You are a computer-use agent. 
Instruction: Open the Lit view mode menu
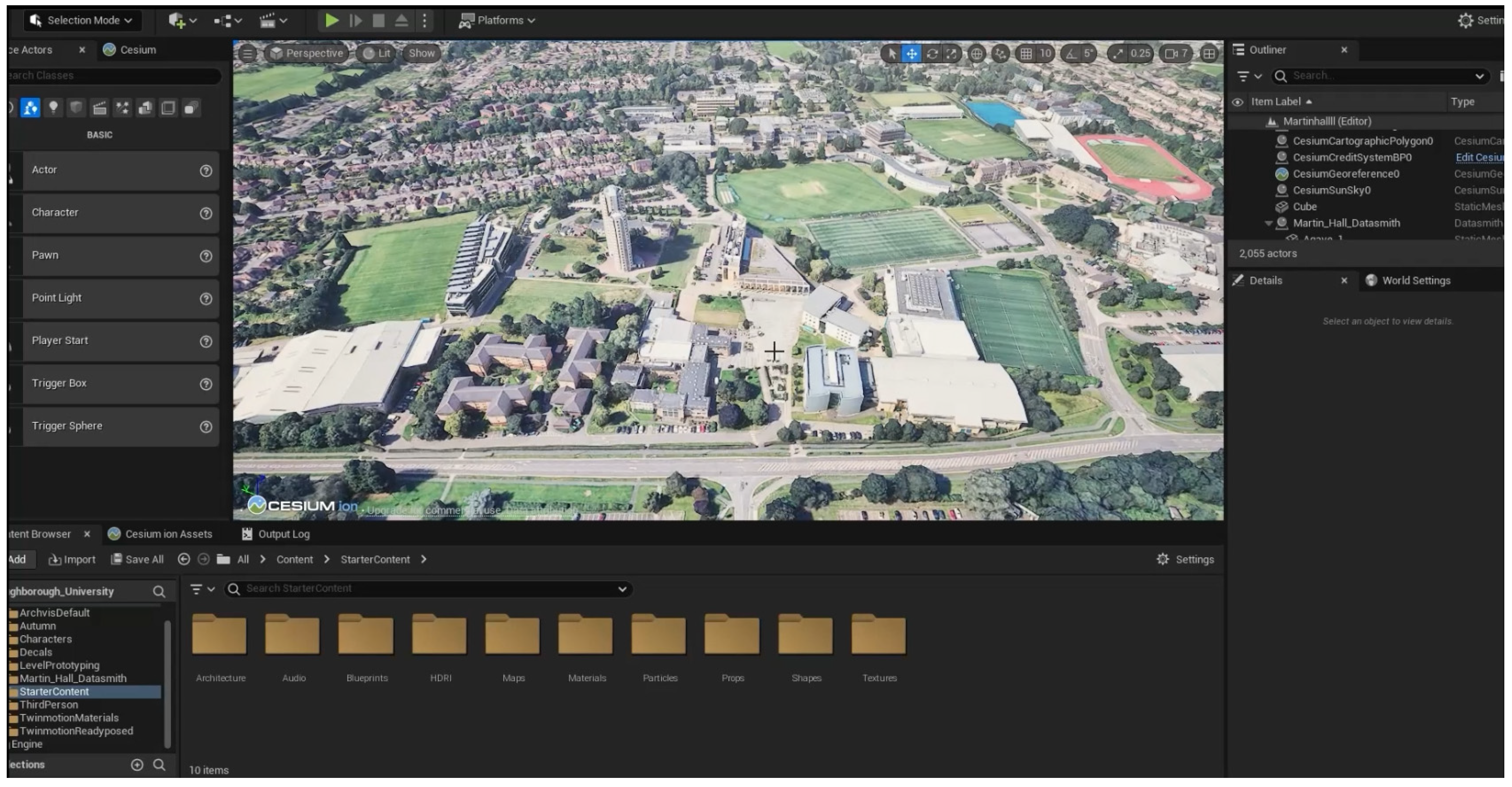point(376,54)
